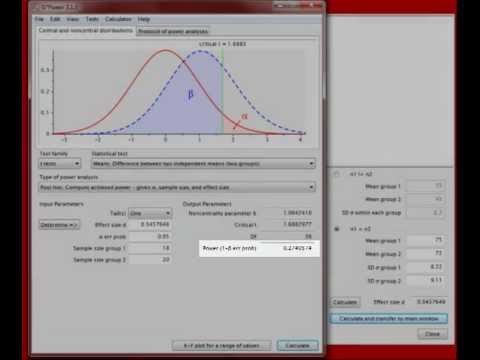
Task: Open the Tests menu
Action: tap(92, 19)
